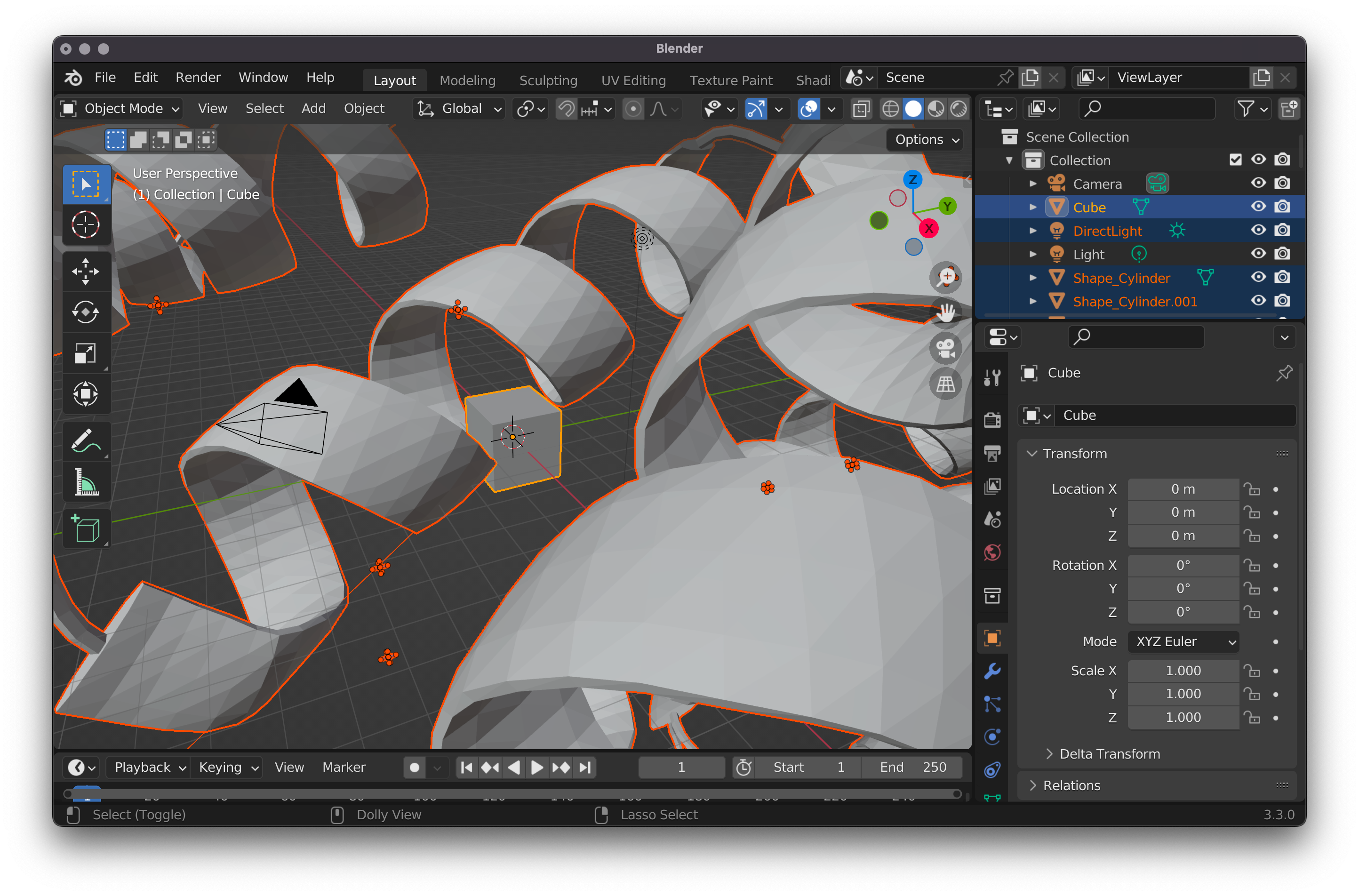
Task: Toggle the Light object's eye visibility
Action: point(1258,254)
